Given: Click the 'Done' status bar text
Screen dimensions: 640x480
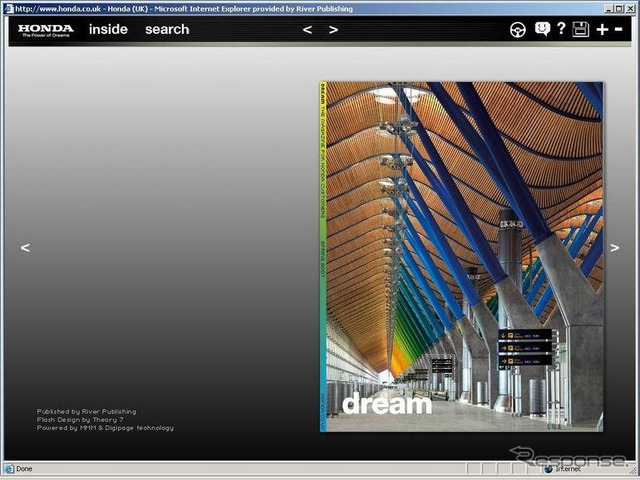Looking at the screenshot, I should tap(24, 469).
